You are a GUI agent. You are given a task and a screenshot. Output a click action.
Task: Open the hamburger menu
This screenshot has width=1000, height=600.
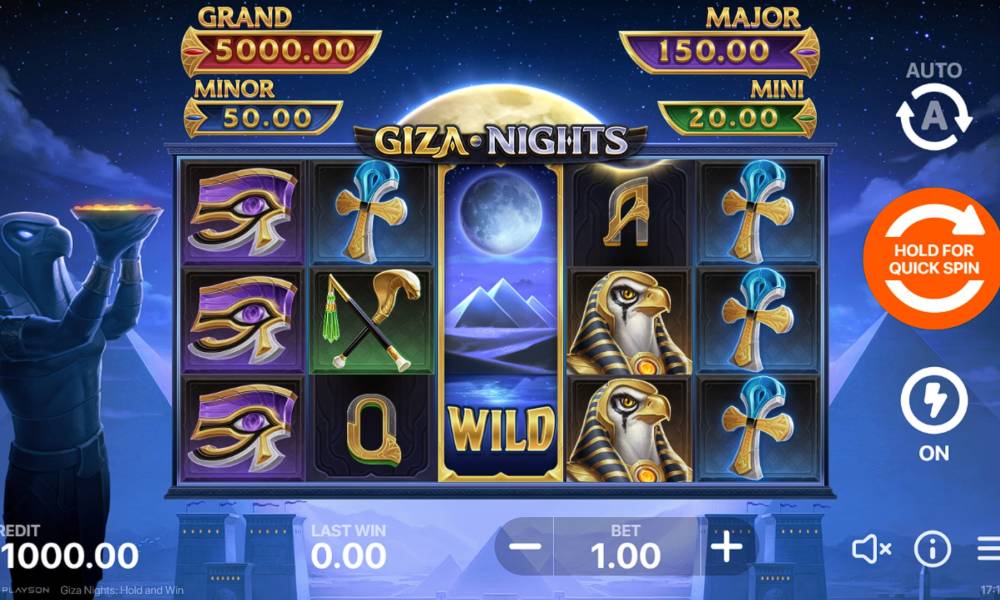point(989,548)
